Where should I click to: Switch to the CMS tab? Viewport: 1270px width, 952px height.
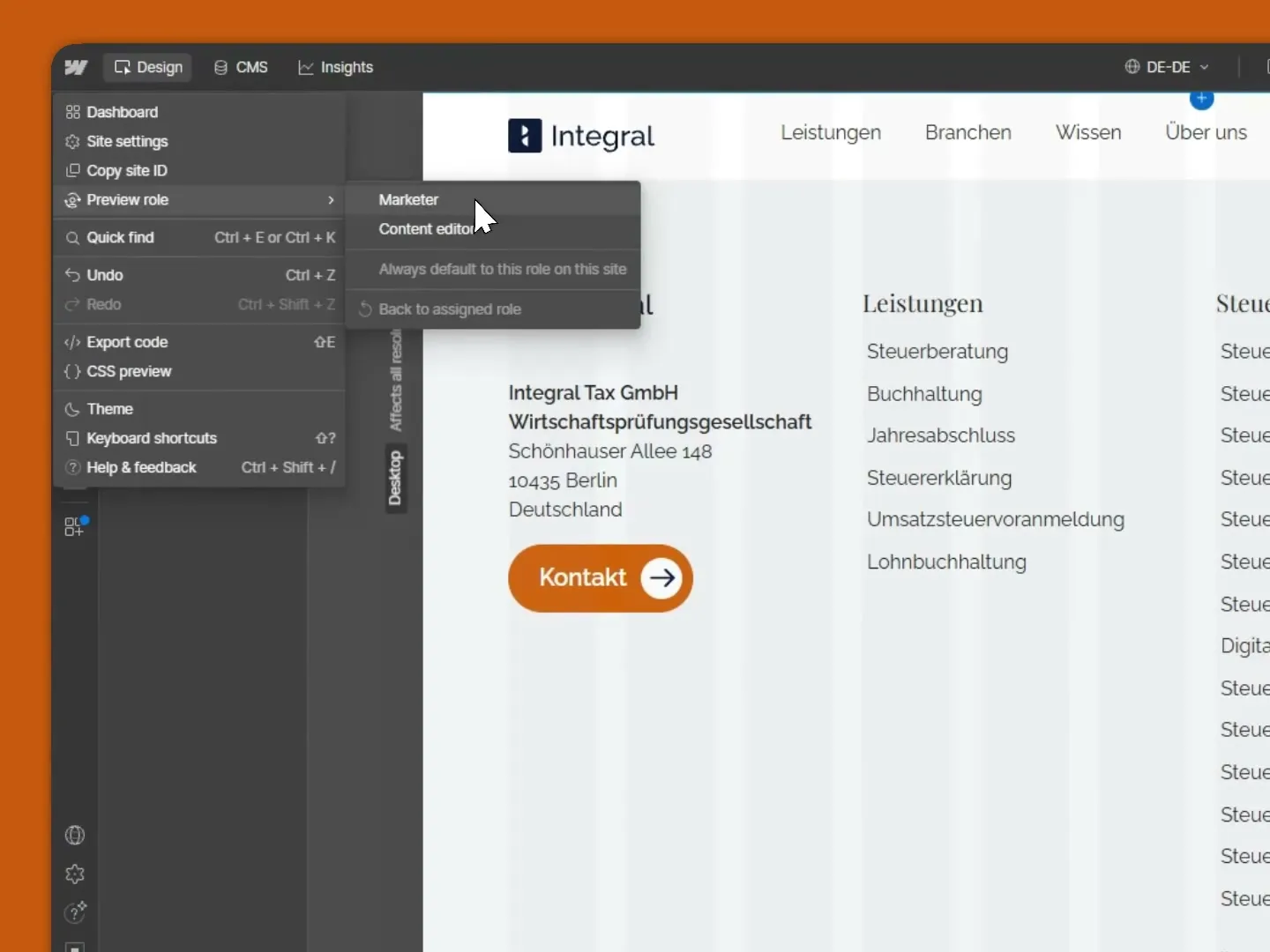click(x=241, y=67)
